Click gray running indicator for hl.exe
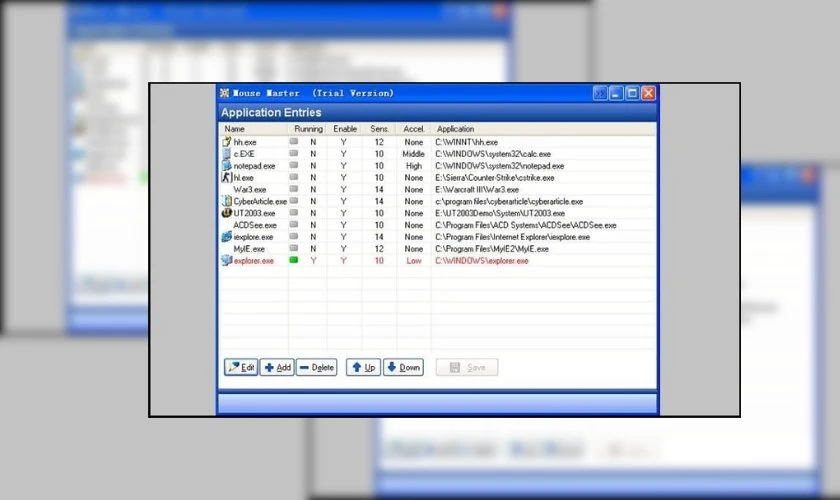Viewport: 840px width, 500px height. point(294,177)
